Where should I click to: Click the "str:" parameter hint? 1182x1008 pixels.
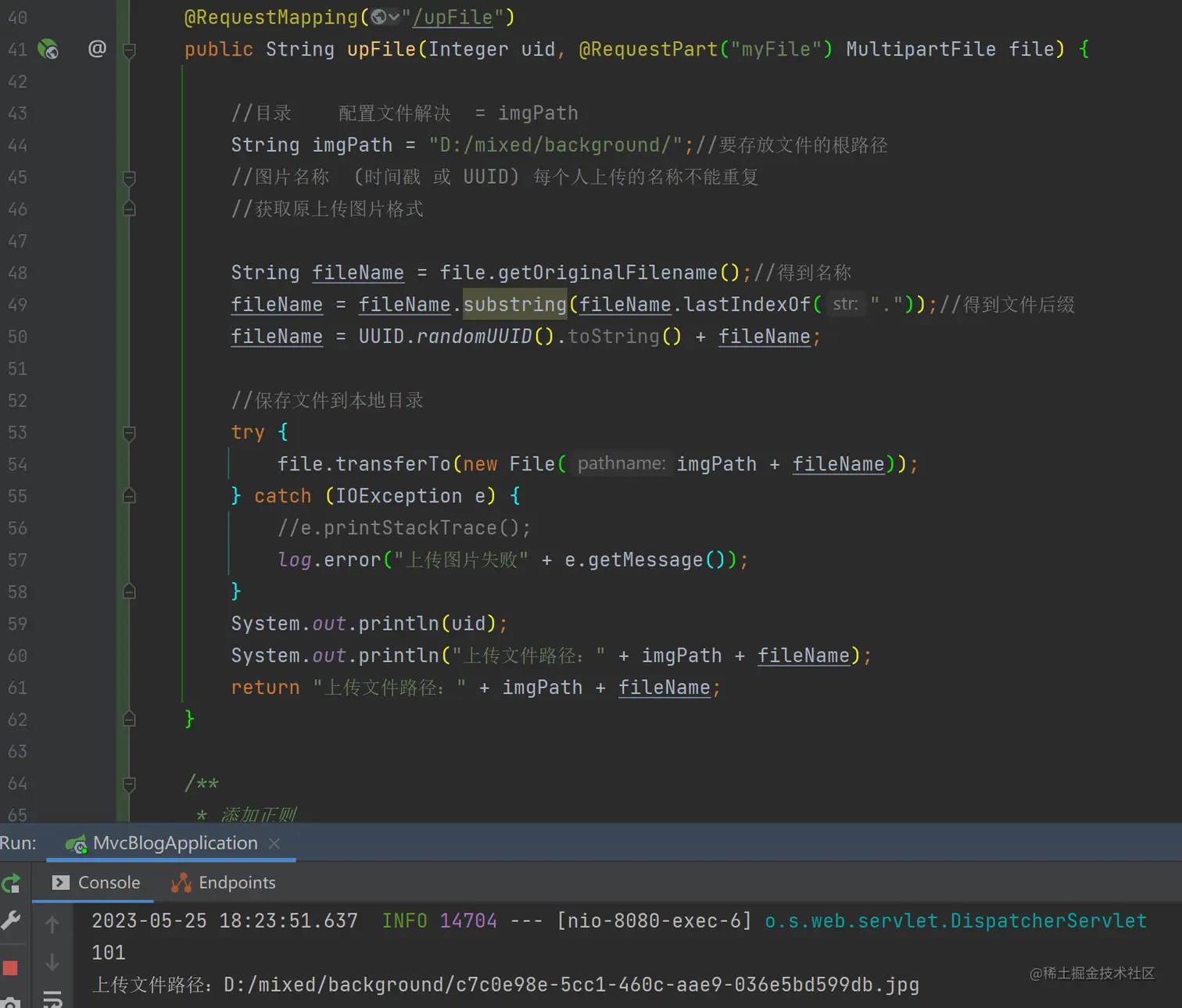[845, 304]
